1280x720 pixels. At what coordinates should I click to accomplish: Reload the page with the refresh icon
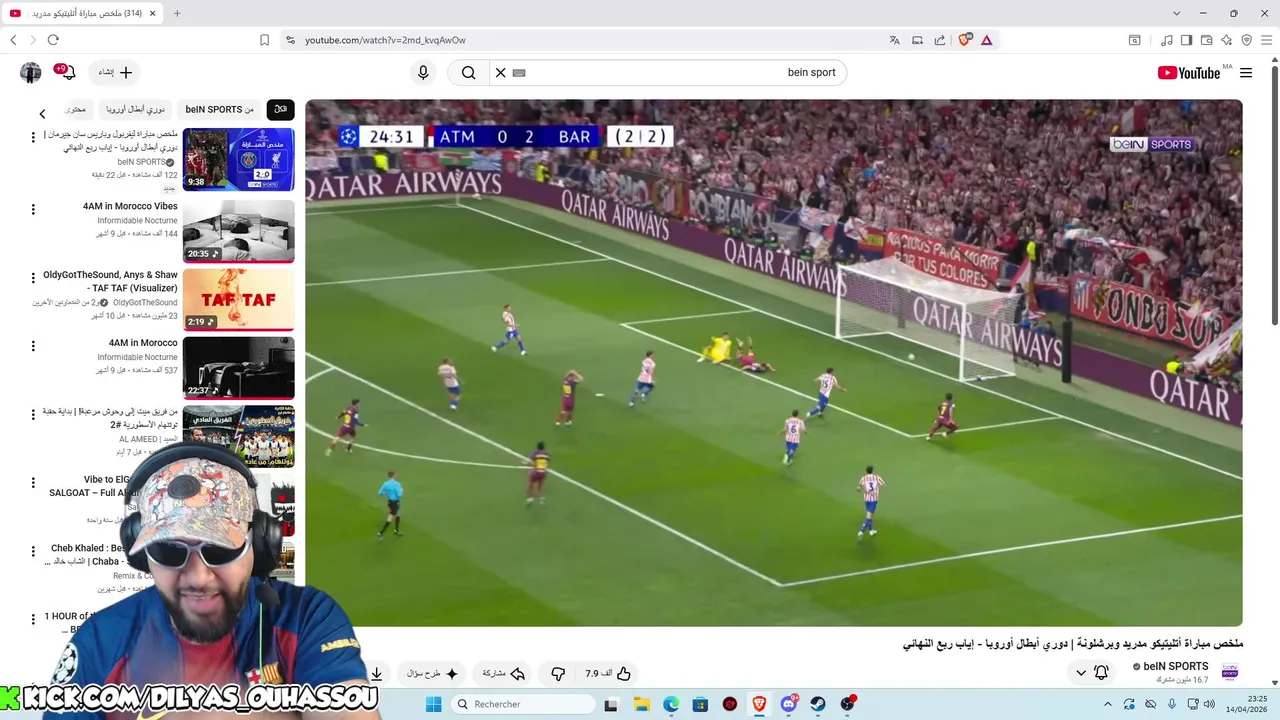tap(53, 40)
